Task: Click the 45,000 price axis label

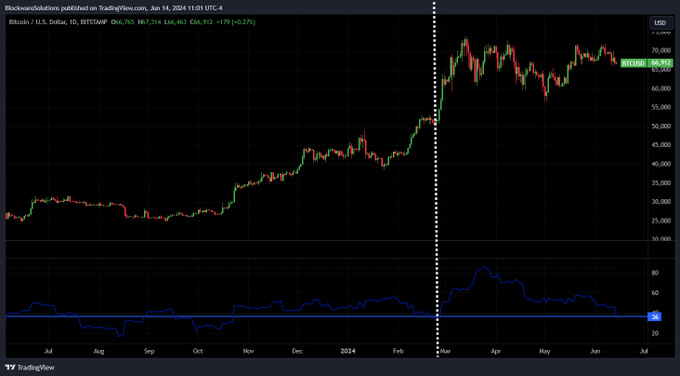Action: tap(661, 145)
